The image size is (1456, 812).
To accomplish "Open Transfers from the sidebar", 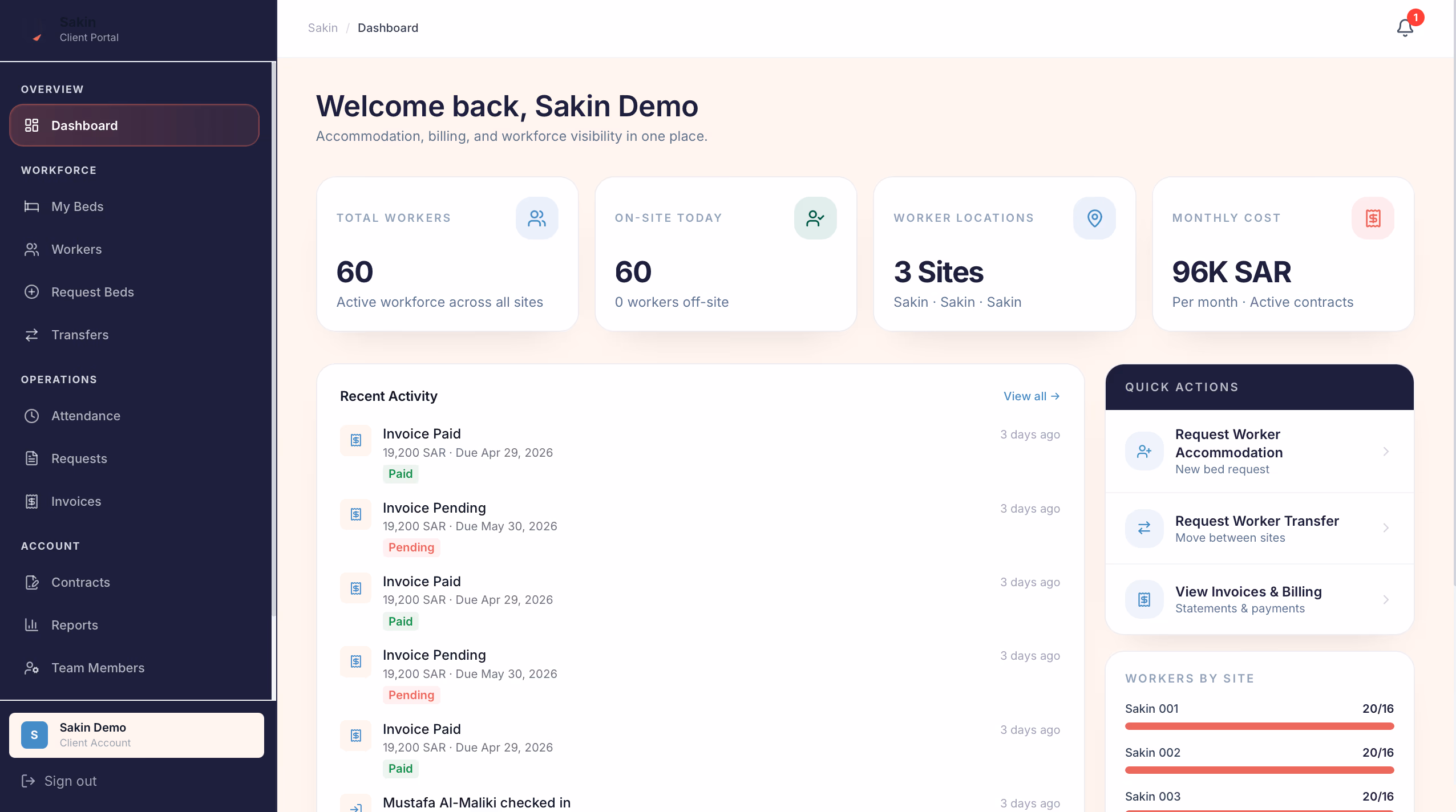I will (134, 335).
